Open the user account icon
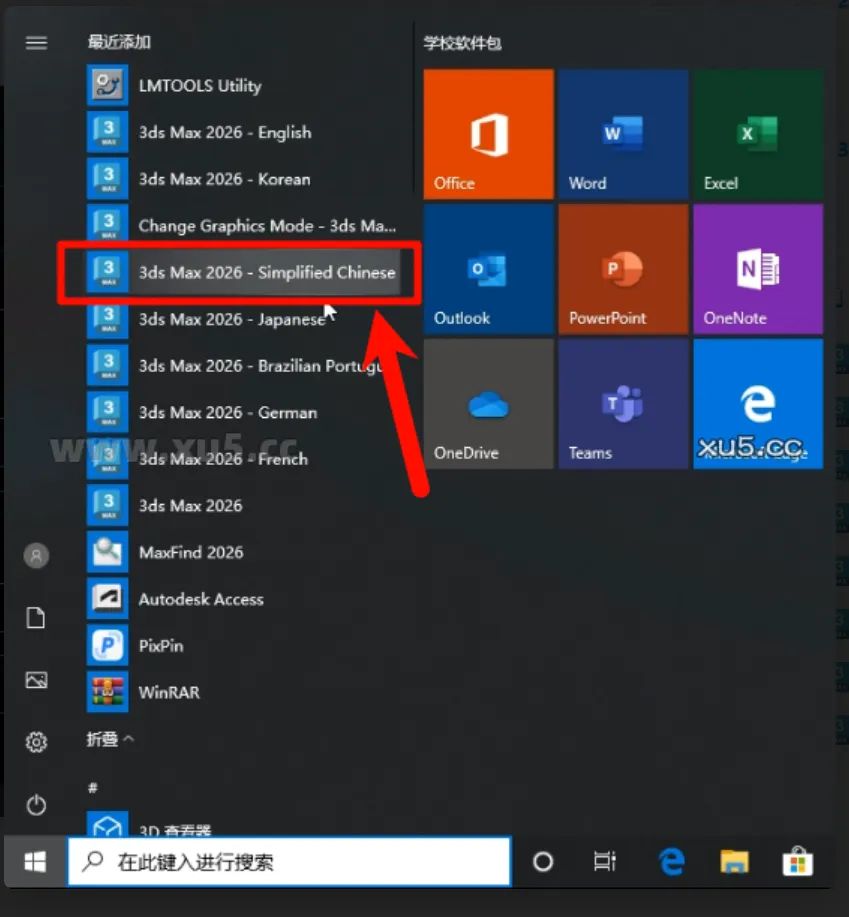 (36, 556)
